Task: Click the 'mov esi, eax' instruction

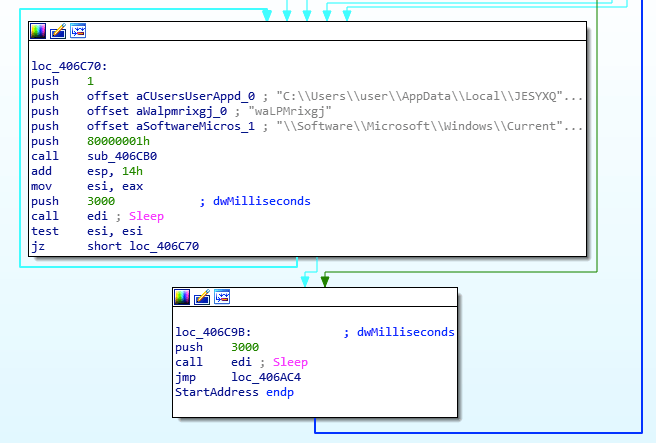Action: 87,187
